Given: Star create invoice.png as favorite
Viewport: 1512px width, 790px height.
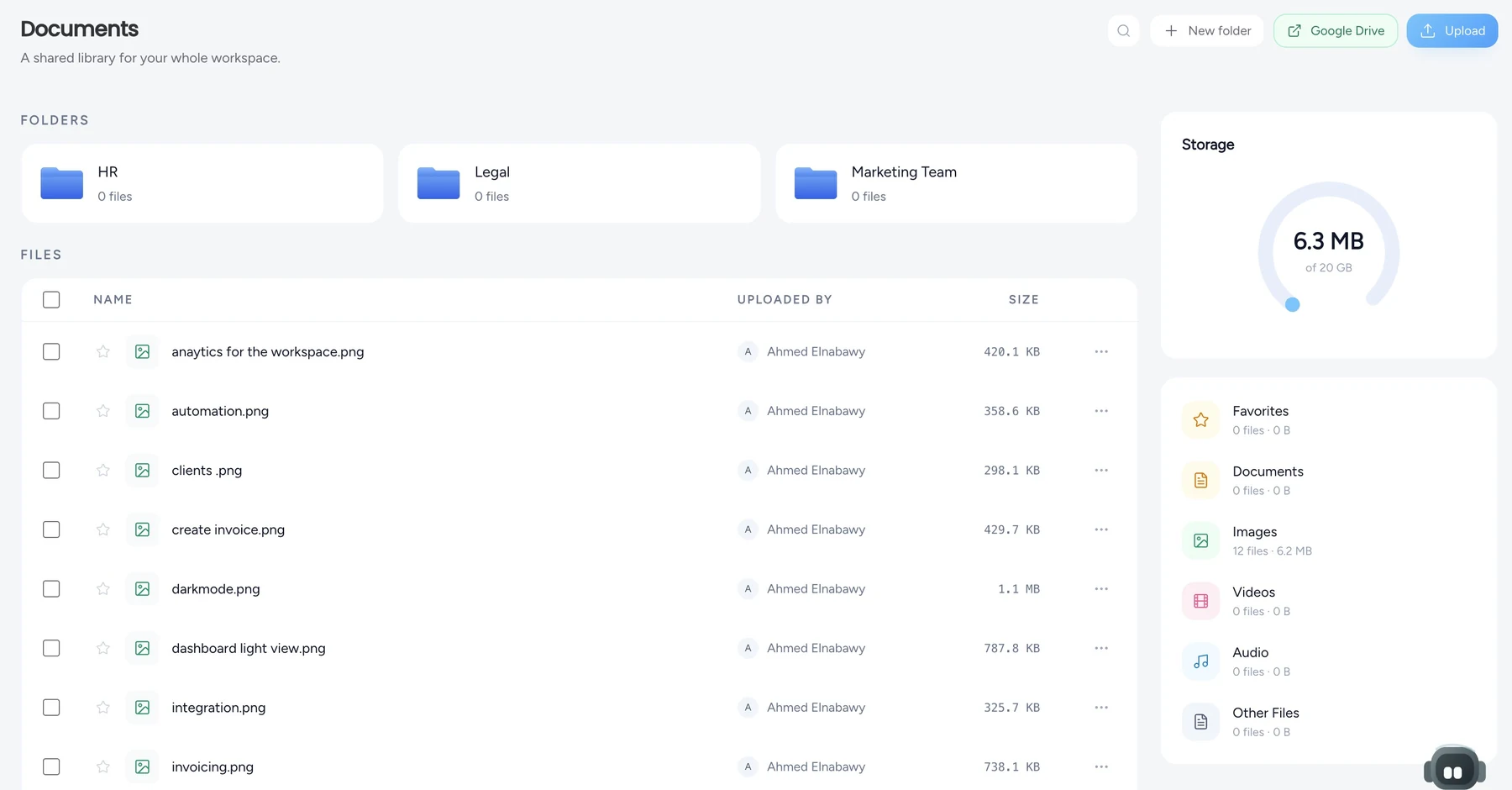Looking at the screenshot, I should [x=103, y=529].
